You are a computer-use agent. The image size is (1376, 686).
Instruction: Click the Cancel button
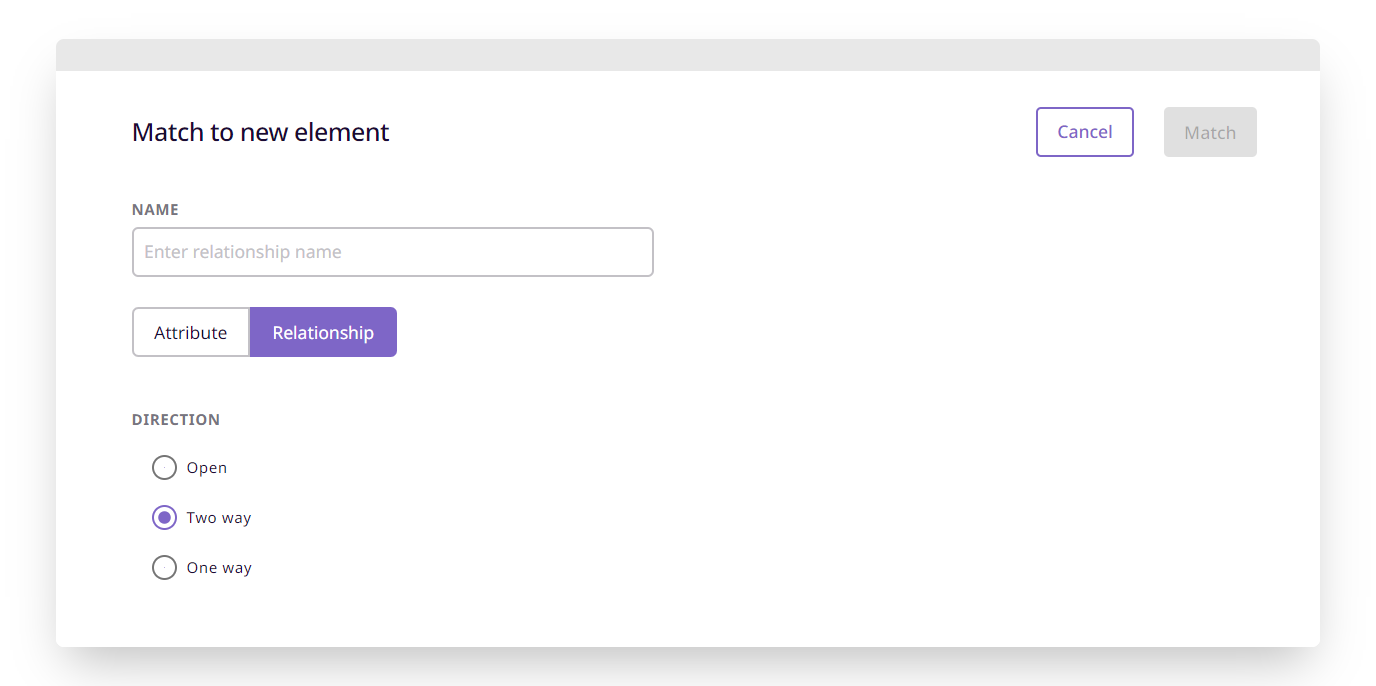click(x=1084, y=132)
